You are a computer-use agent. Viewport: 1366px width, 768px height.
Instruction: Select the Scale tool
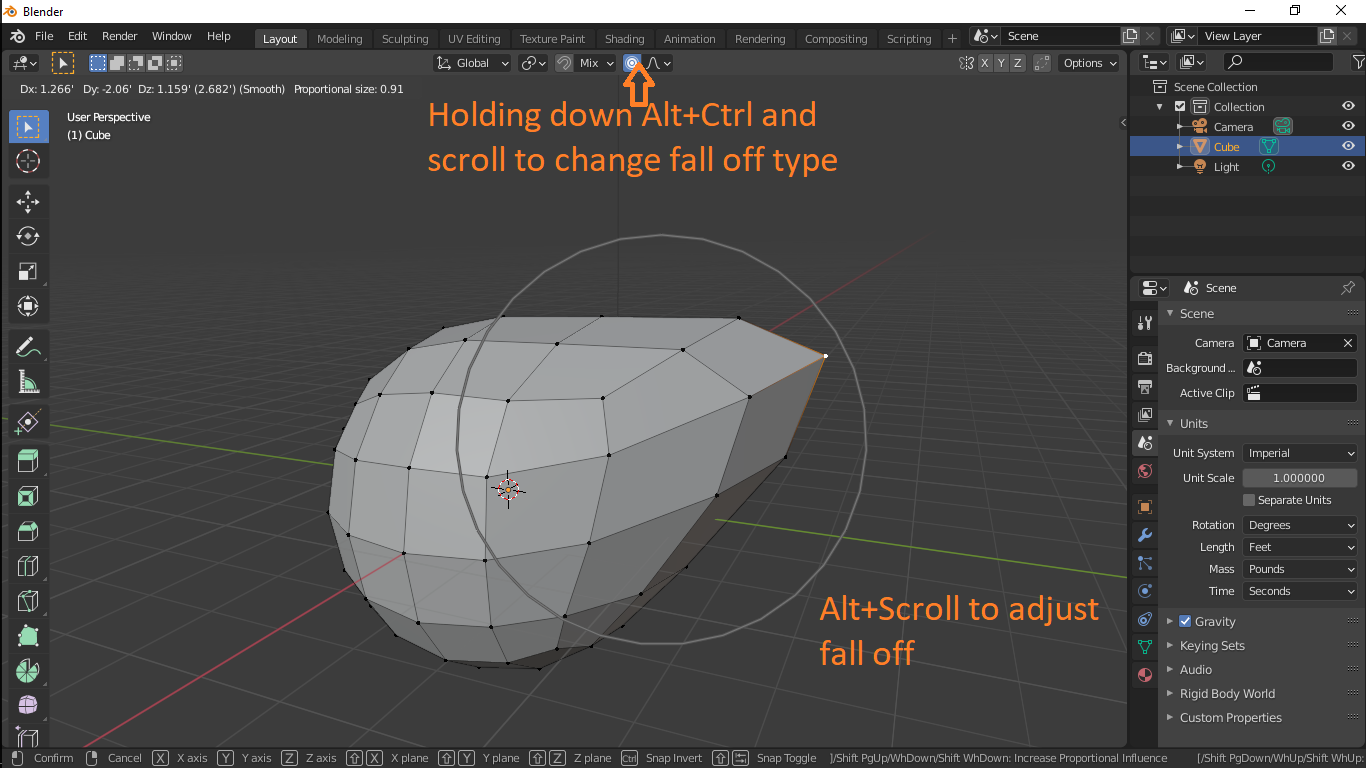click(x=28, y=271)
